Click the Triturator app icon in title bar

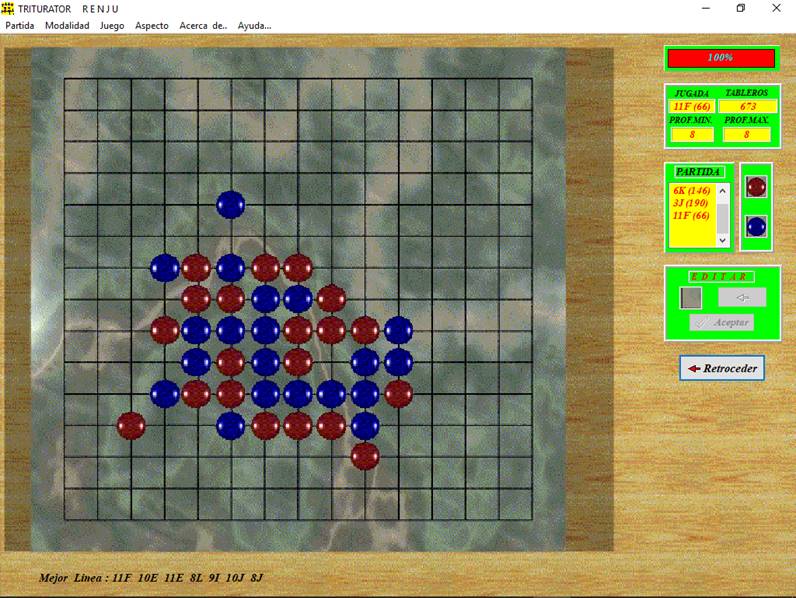point(8,8)
